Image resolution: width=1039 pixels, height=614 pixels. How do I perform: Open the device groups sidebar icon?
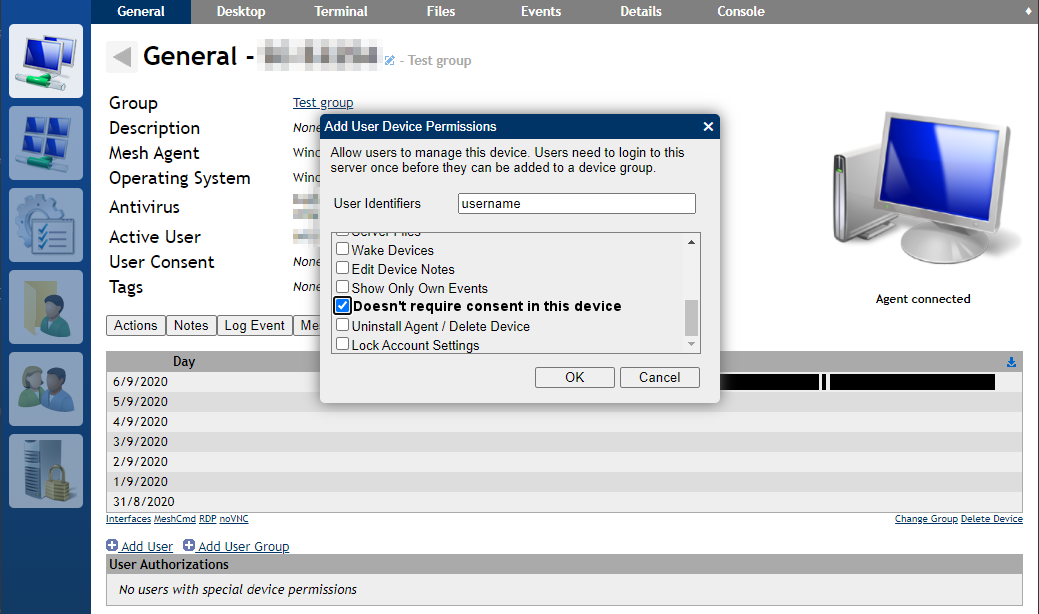(46, 143)
